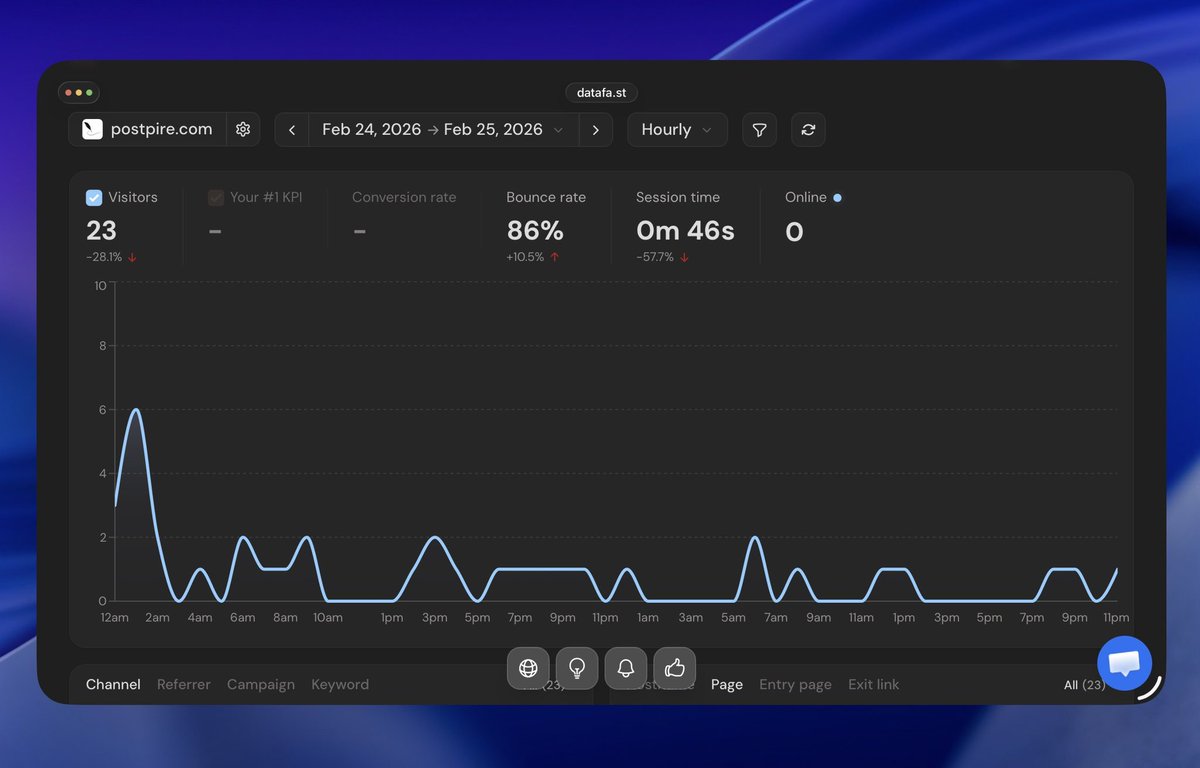Open the Hourly interval dropdown
The image size is (1200, 768).
pos(677,129)
